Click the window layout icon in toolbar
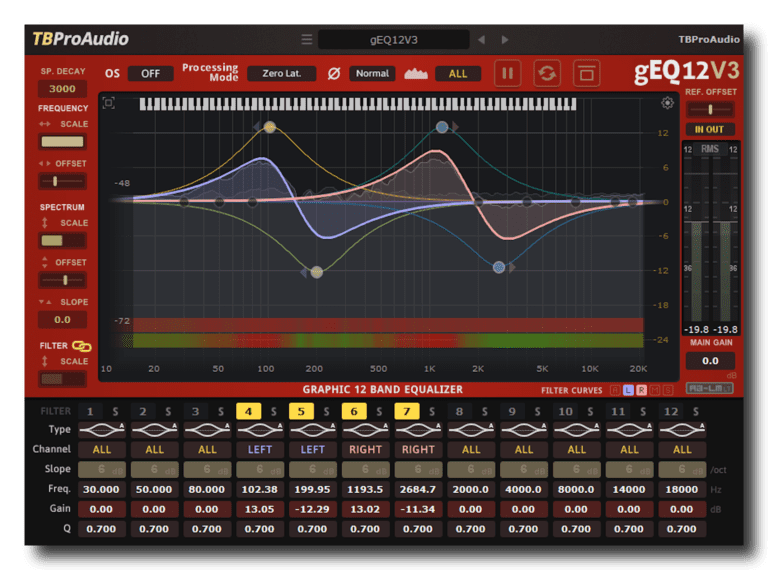 click(586, 73)
